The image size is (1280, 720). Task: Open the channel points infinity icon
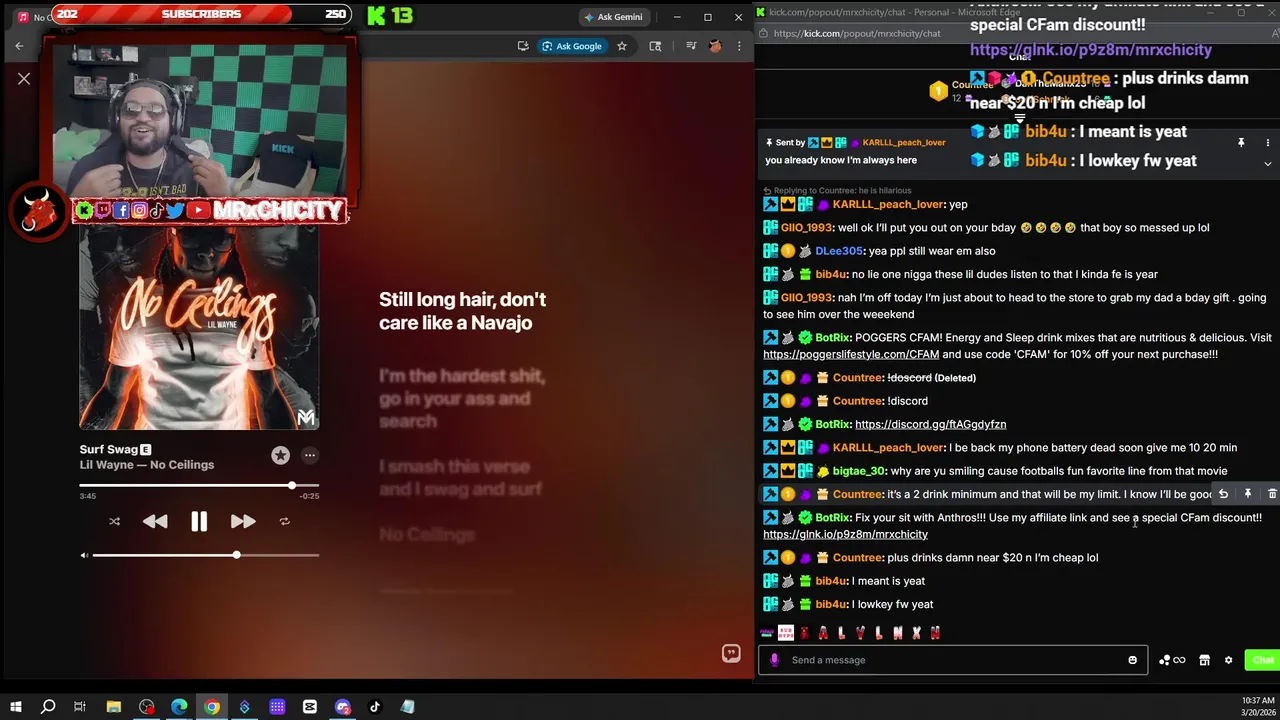pos(1172,660)
